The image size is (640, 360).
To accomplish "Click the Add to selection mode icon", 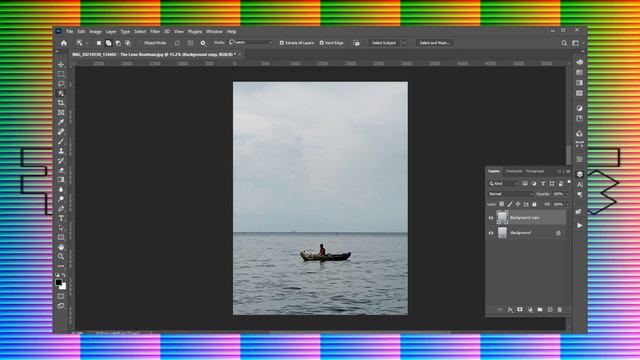I will click(108, 43).
